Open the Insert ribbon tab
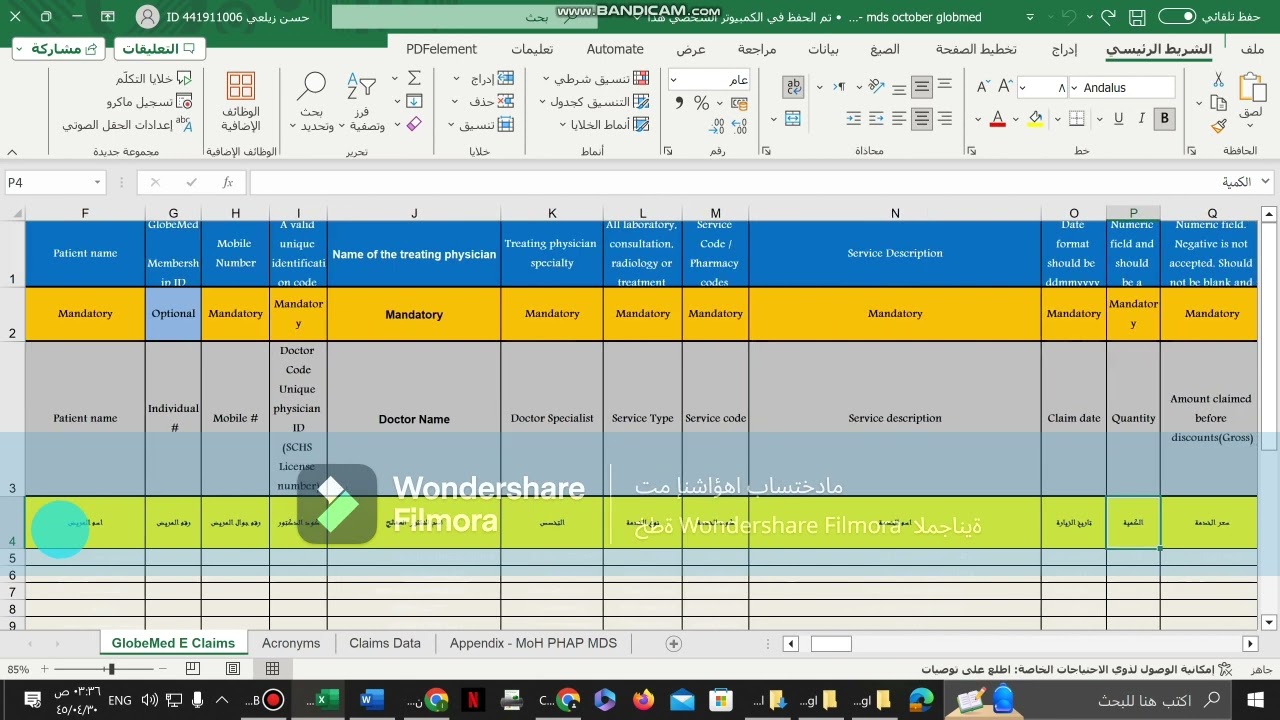The width and height of the screenshot is (1280, 720). (x=1064, y=49)
